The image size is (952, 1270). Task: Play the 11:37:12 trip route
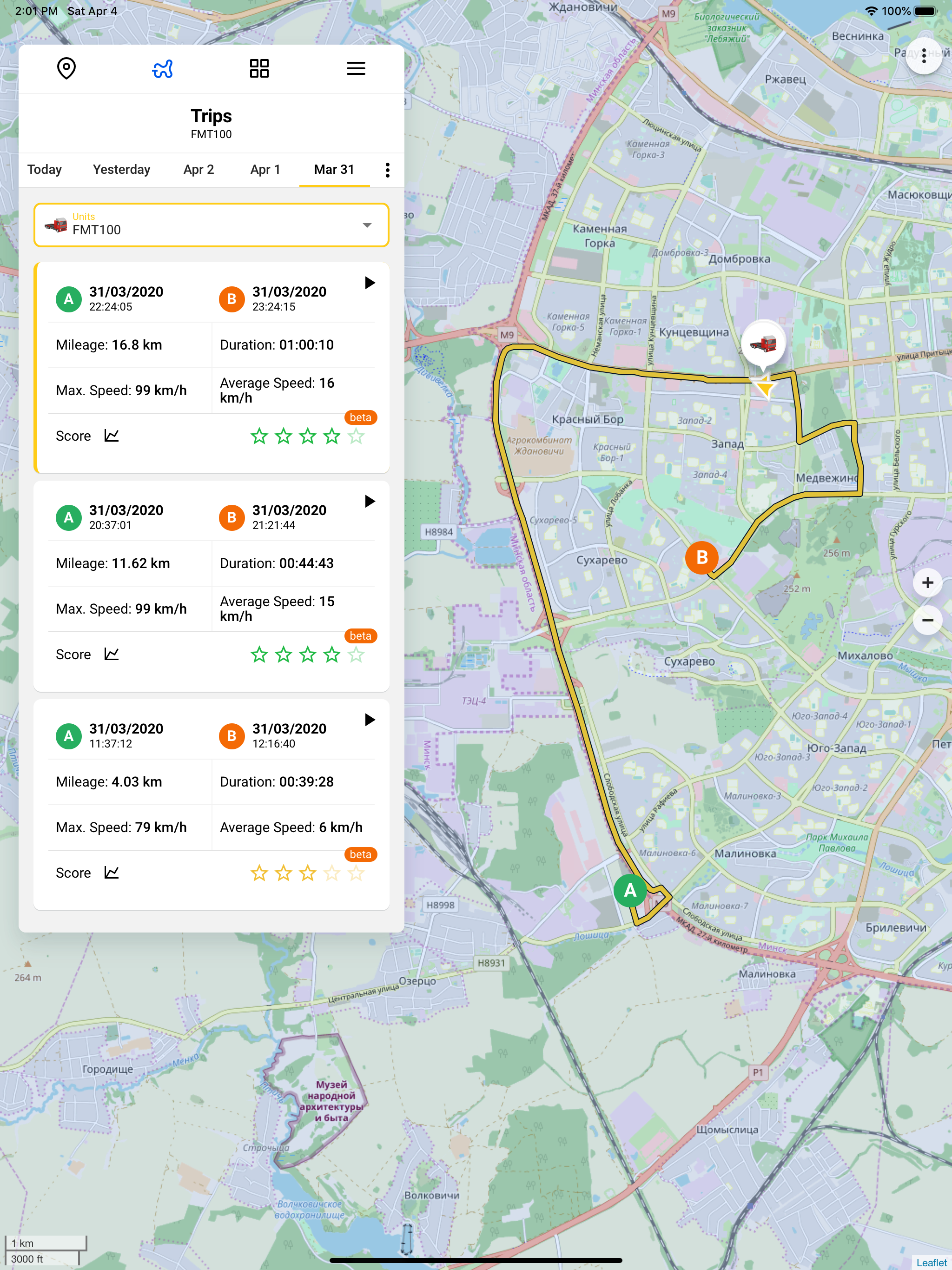coord(370,720)
